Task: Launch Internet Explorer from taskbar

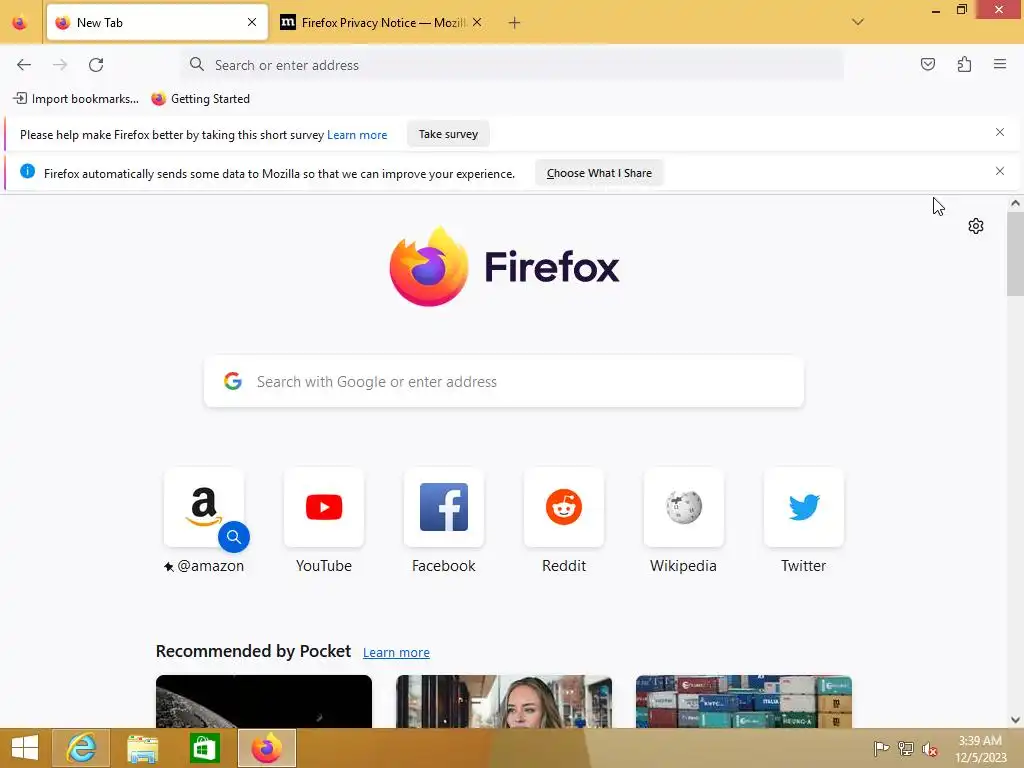Action: pos(81,748)
